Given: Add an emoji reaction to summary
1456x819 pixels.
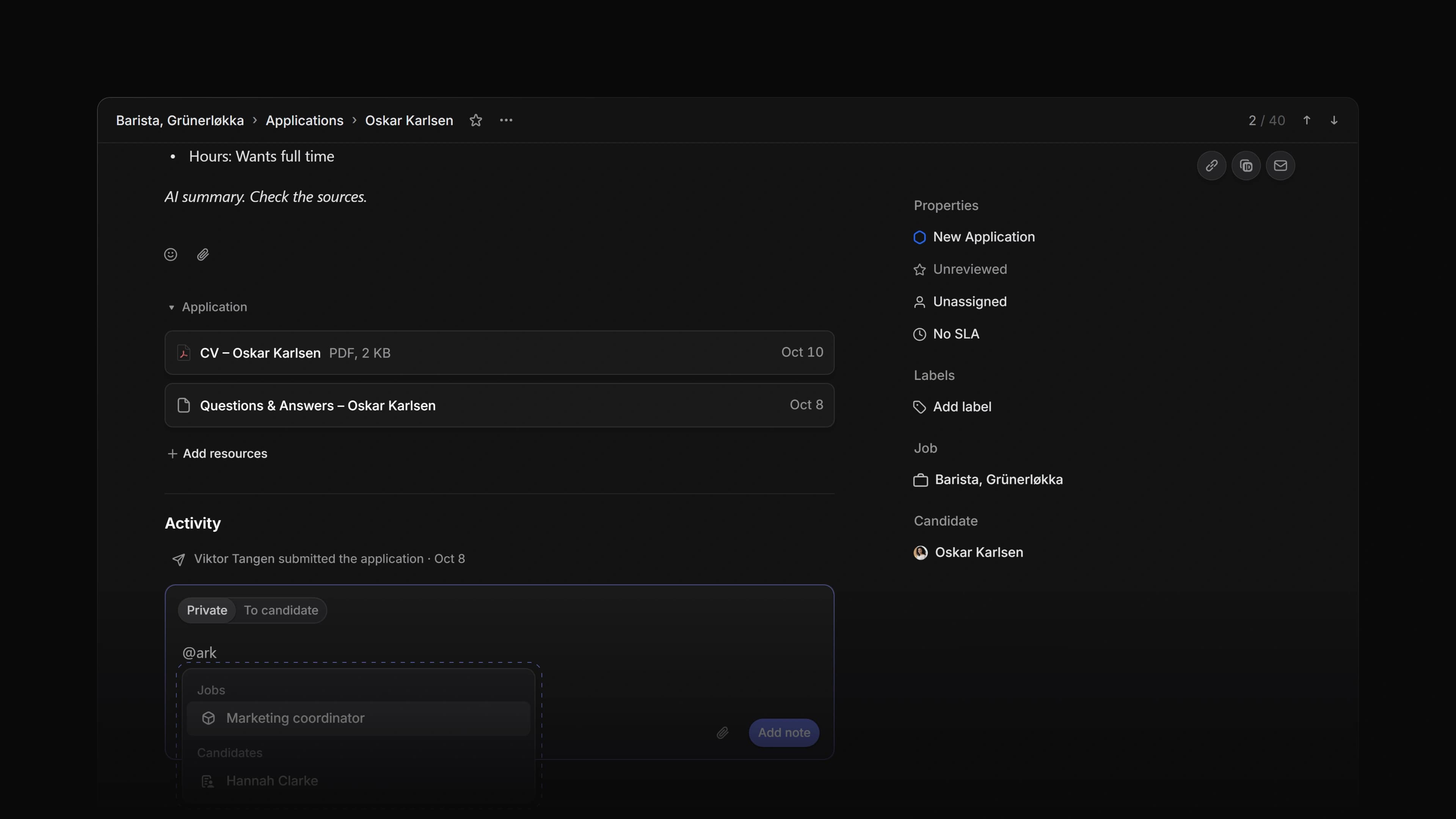Looking at the screenshot, I should [x=171, y=254].
